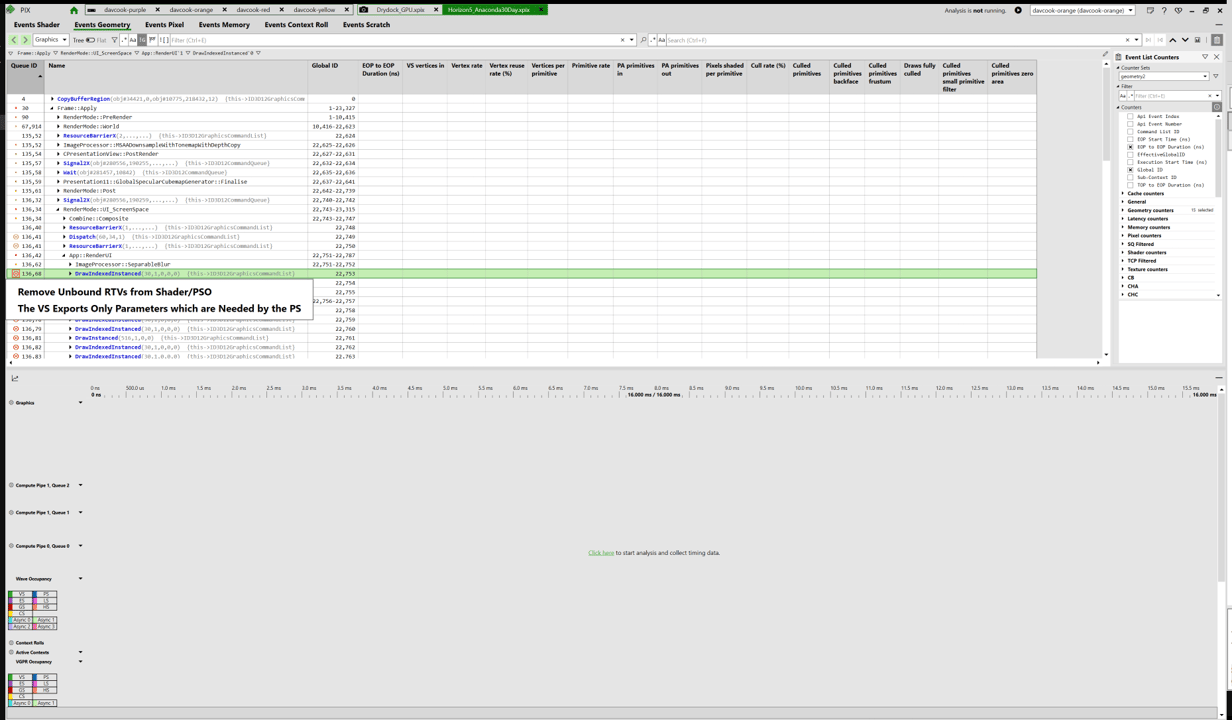Select Dispatch(60,34,1) event row

click(x=520, y=237)
